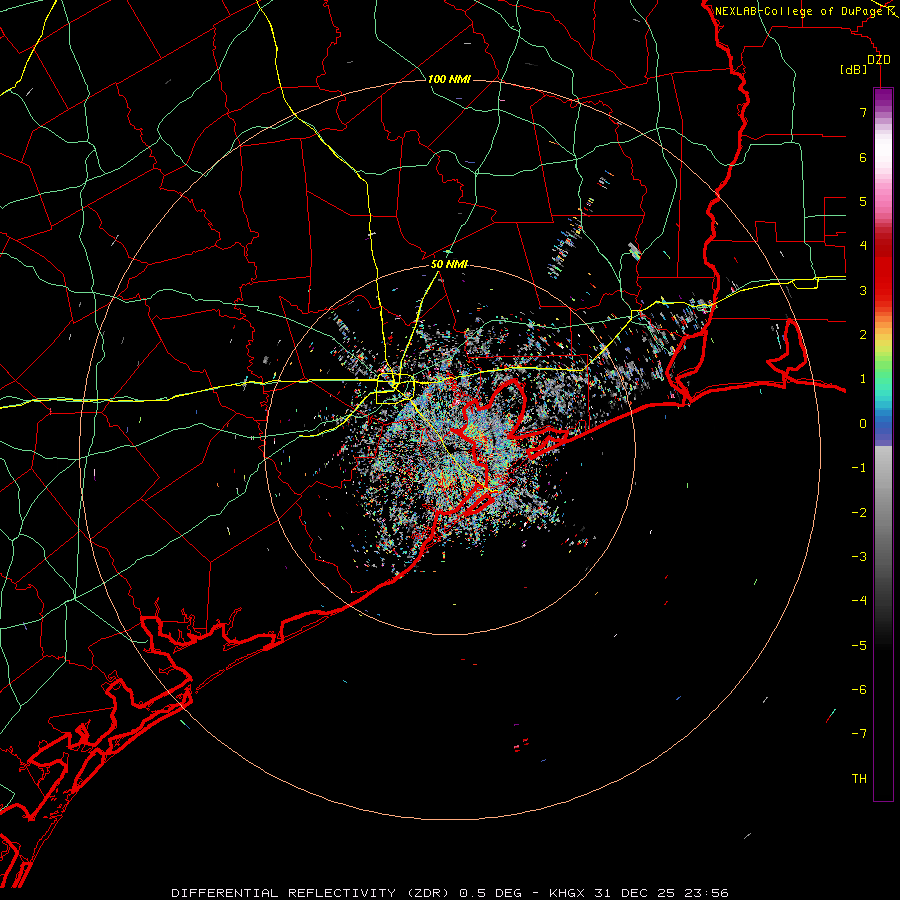Screen dimensions: 900x900
Task: Click the TH label on the scale
Action: [x=859, y=778]
